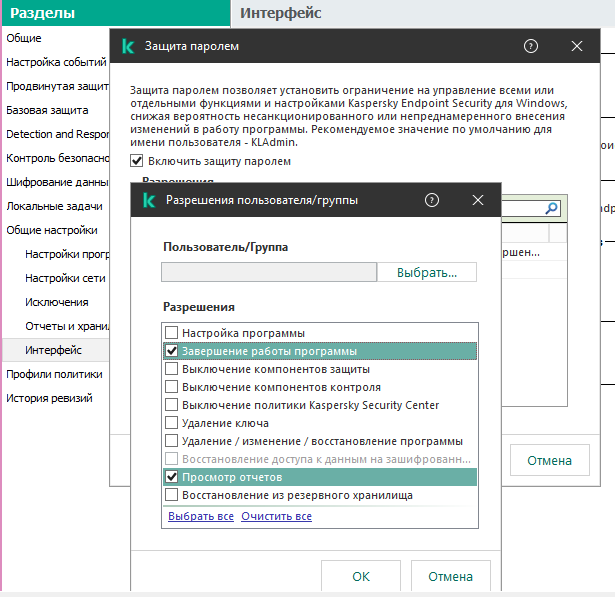Image resolution: width=615 pixels, height=597 pixels.
Task: Open Профили политики section
Action: (x=54, y=374)
